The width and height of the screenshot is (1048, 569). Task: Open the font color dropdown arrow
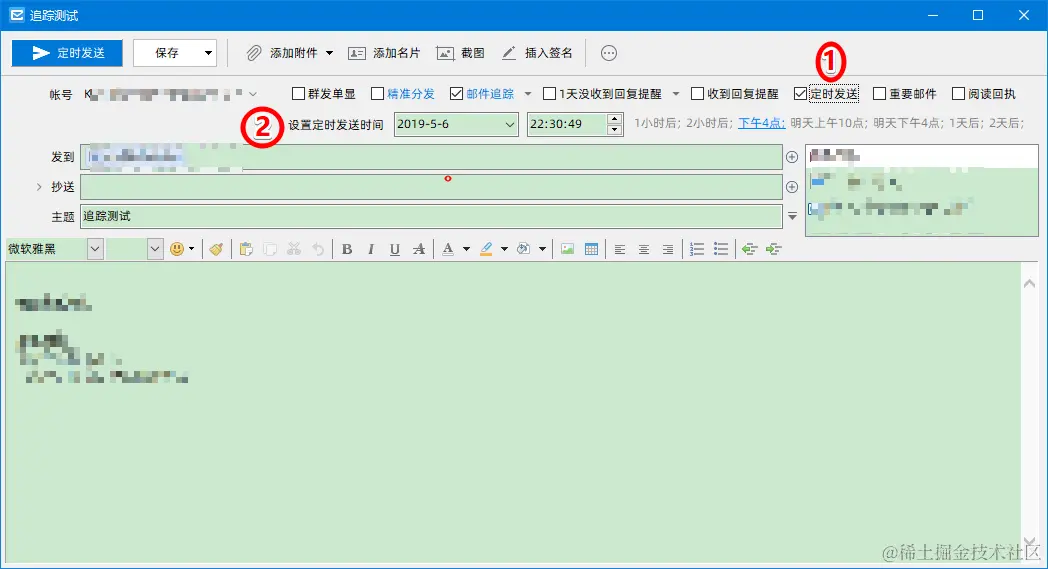pos(467,249)
